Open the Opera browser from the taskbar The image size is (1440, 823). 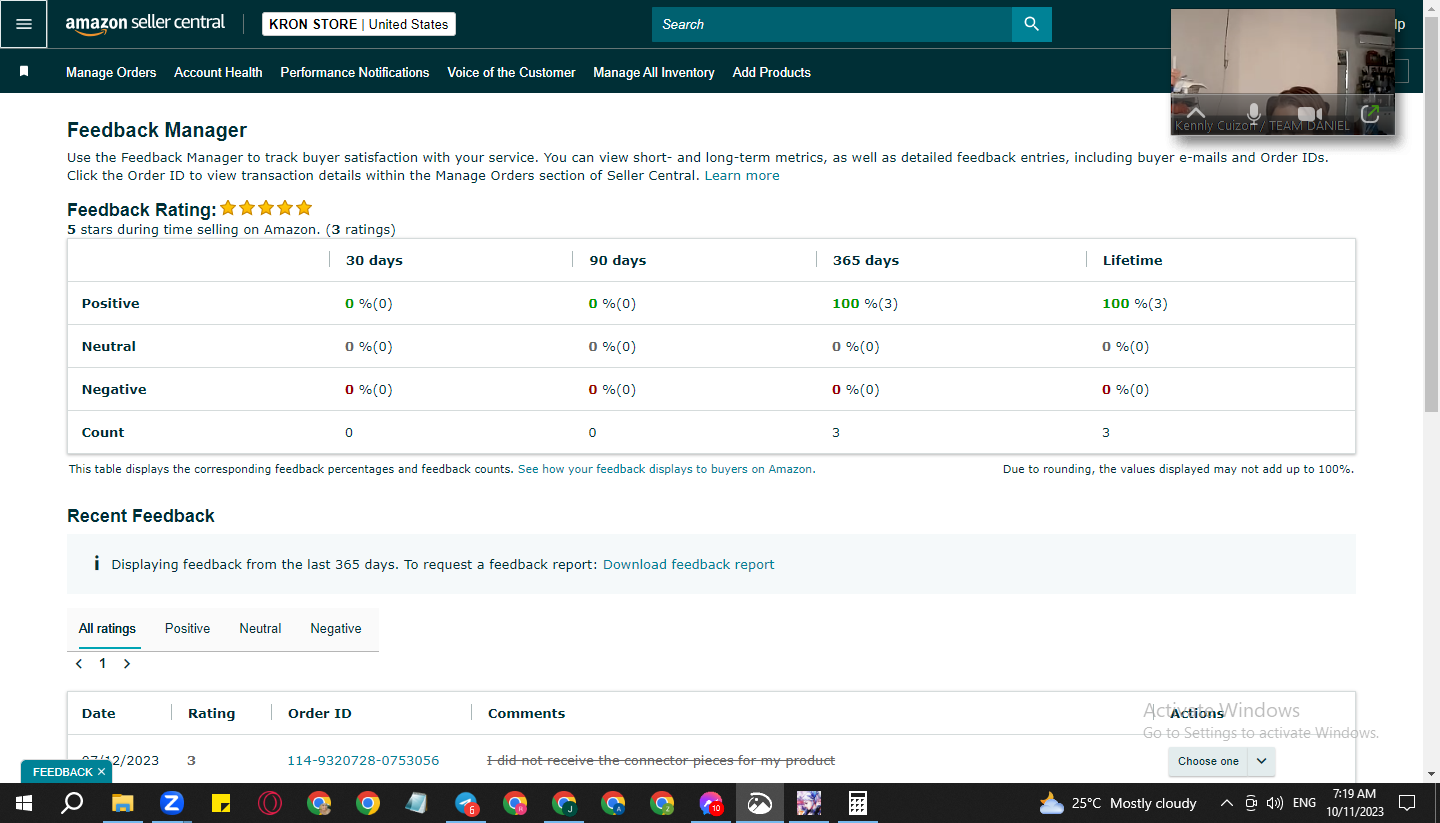tap(270, 803)
